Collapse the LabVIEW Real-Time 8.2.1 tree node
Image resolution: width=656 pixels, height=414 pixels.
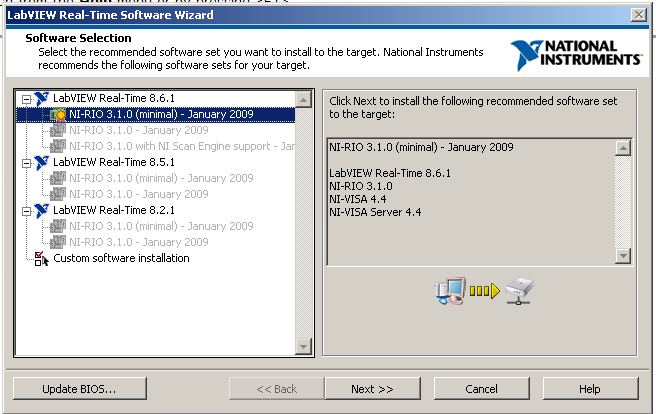pos(26,212)
